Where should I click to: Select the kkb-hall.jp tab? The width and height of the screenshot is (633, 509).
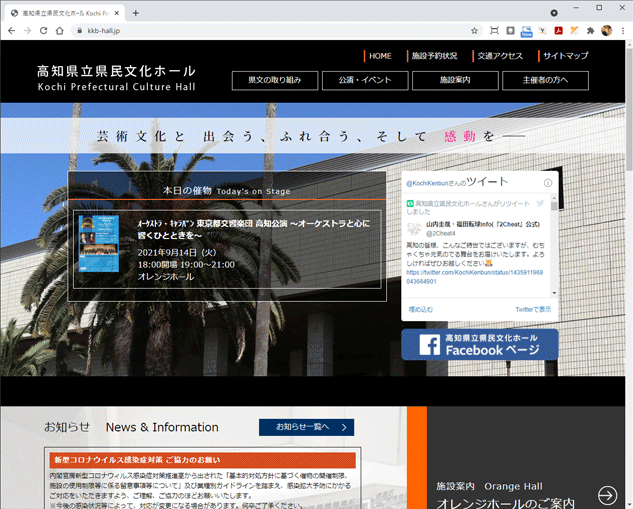(x=65, y=13)
